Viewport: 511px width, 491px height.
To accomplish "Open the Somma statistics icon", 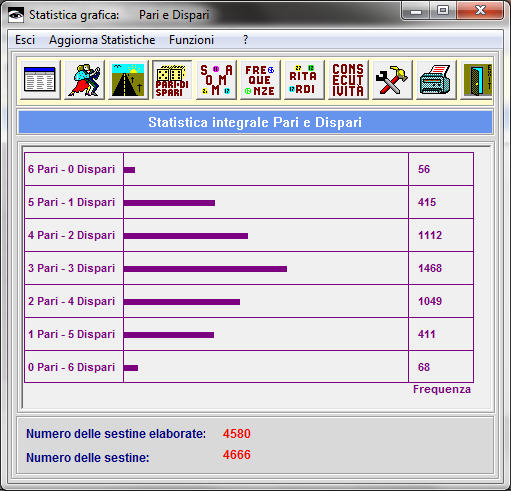I will (216, 80).
